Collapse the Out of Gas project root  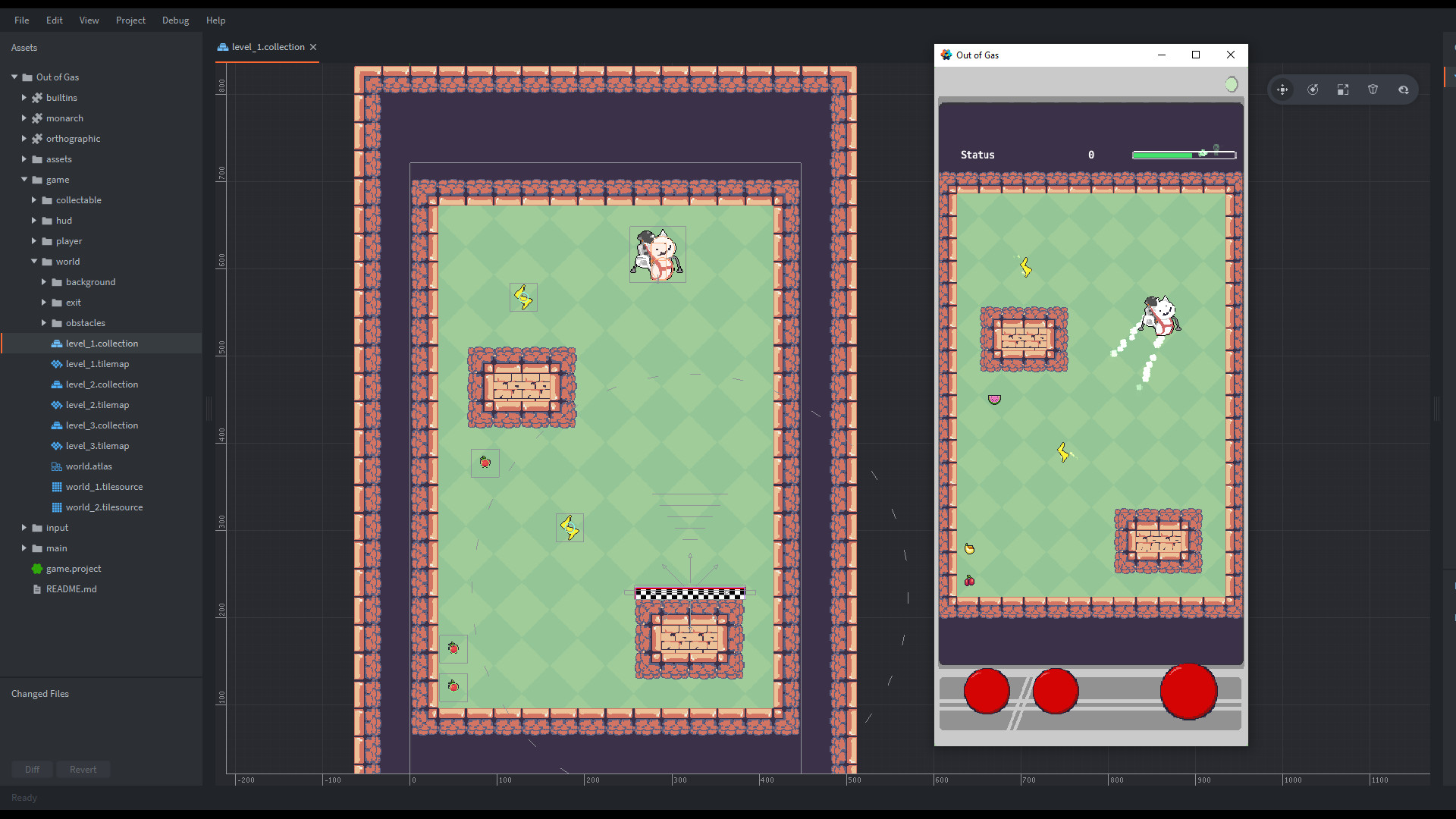[14, 77]
